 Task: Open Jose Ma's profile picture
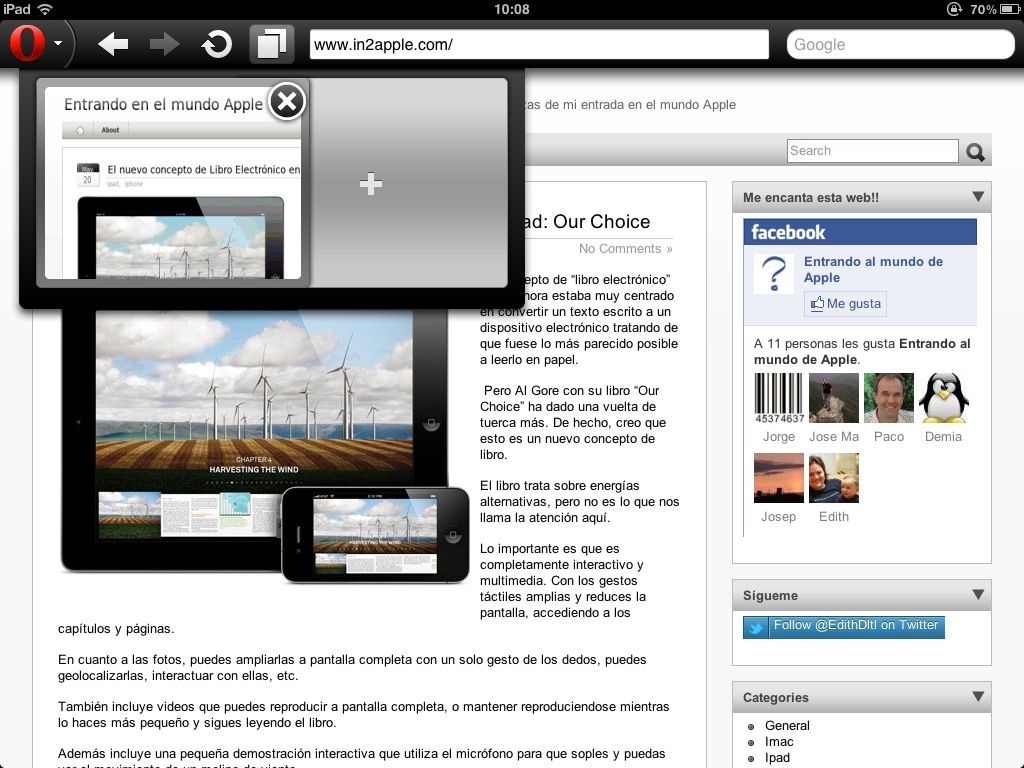pos(833,398)
